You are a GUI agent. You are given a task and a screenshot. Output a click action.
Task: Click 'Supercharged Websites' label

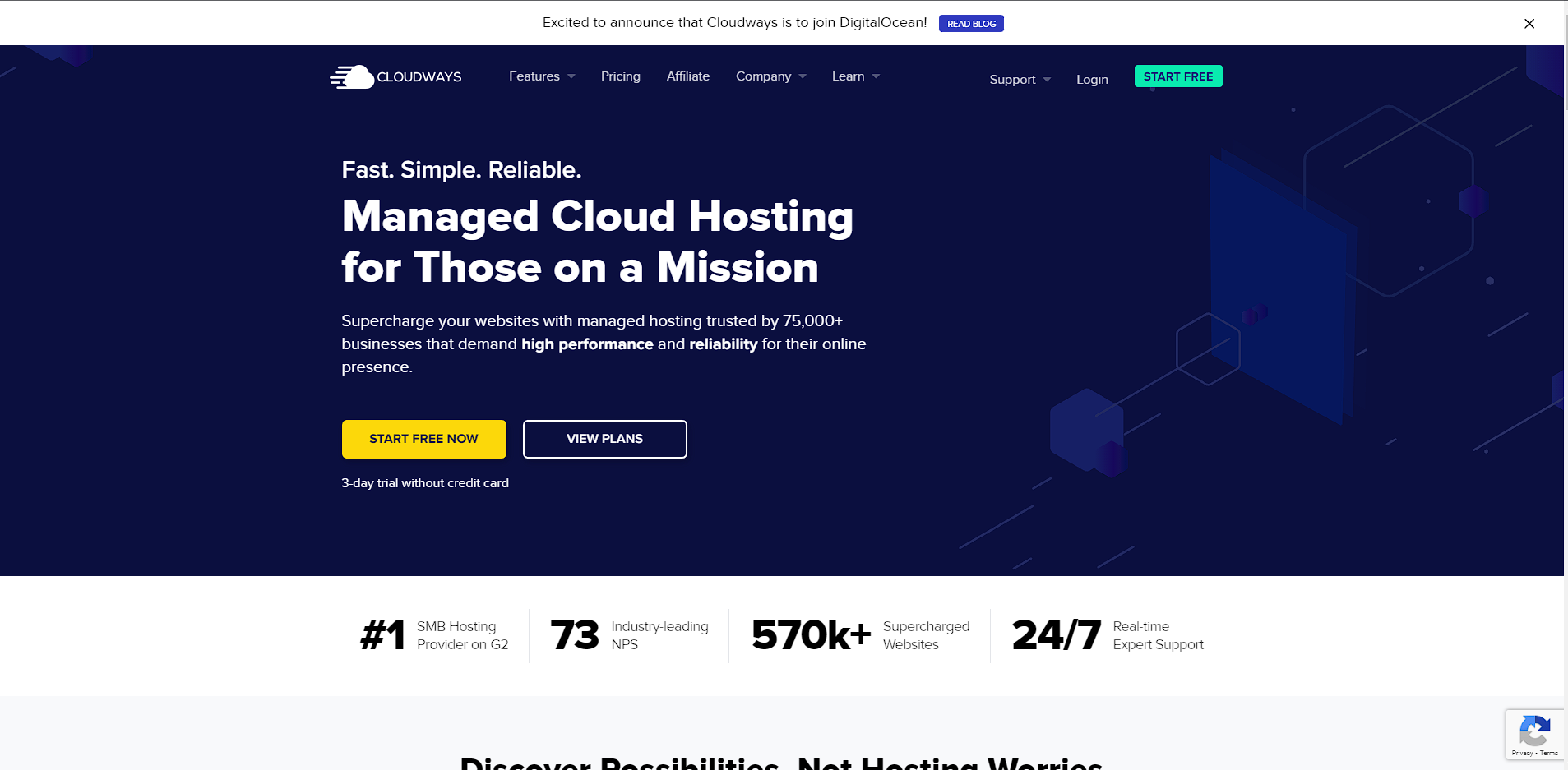(x=927, y=635)
